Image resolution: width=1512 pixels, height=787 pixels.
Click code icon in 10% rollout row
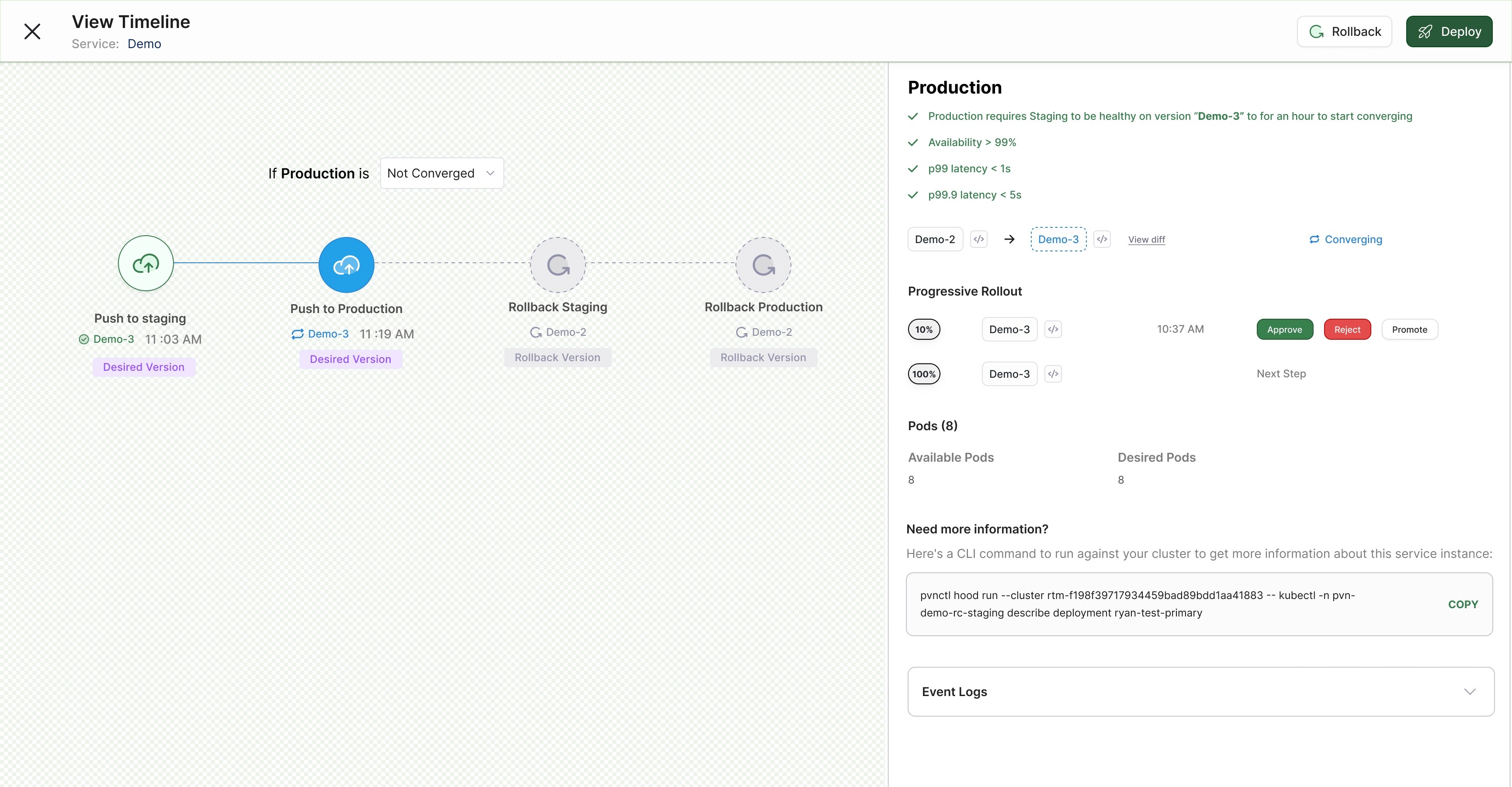tap(1053, 330)
